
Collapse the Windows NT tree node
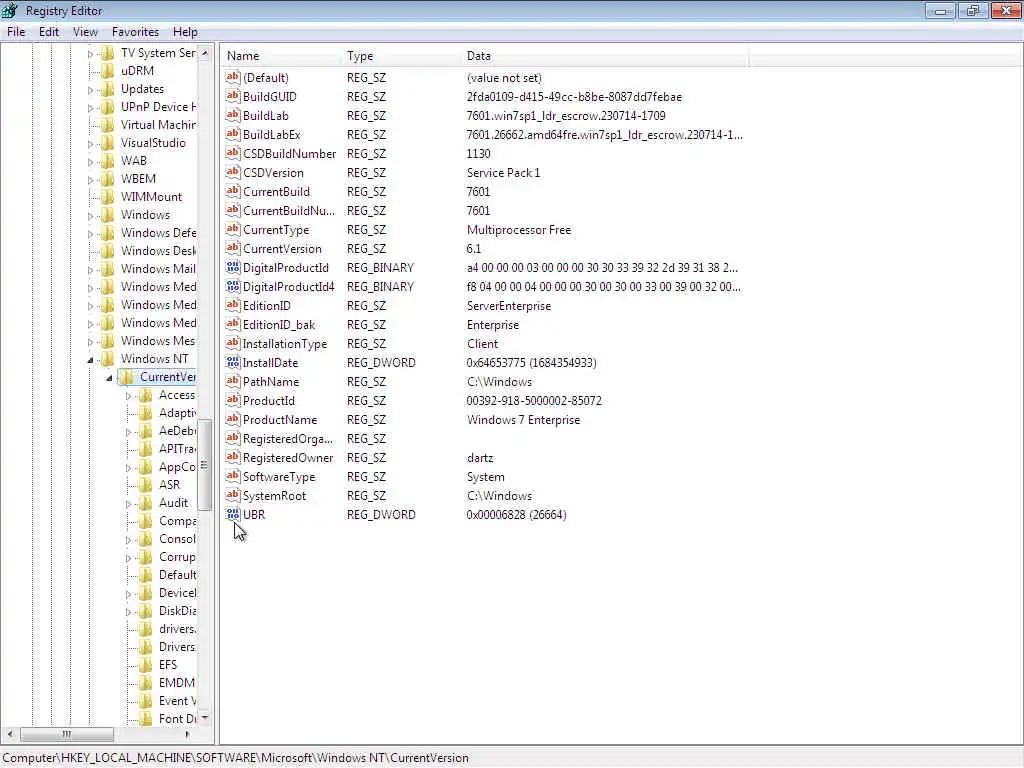pos(91,360)
